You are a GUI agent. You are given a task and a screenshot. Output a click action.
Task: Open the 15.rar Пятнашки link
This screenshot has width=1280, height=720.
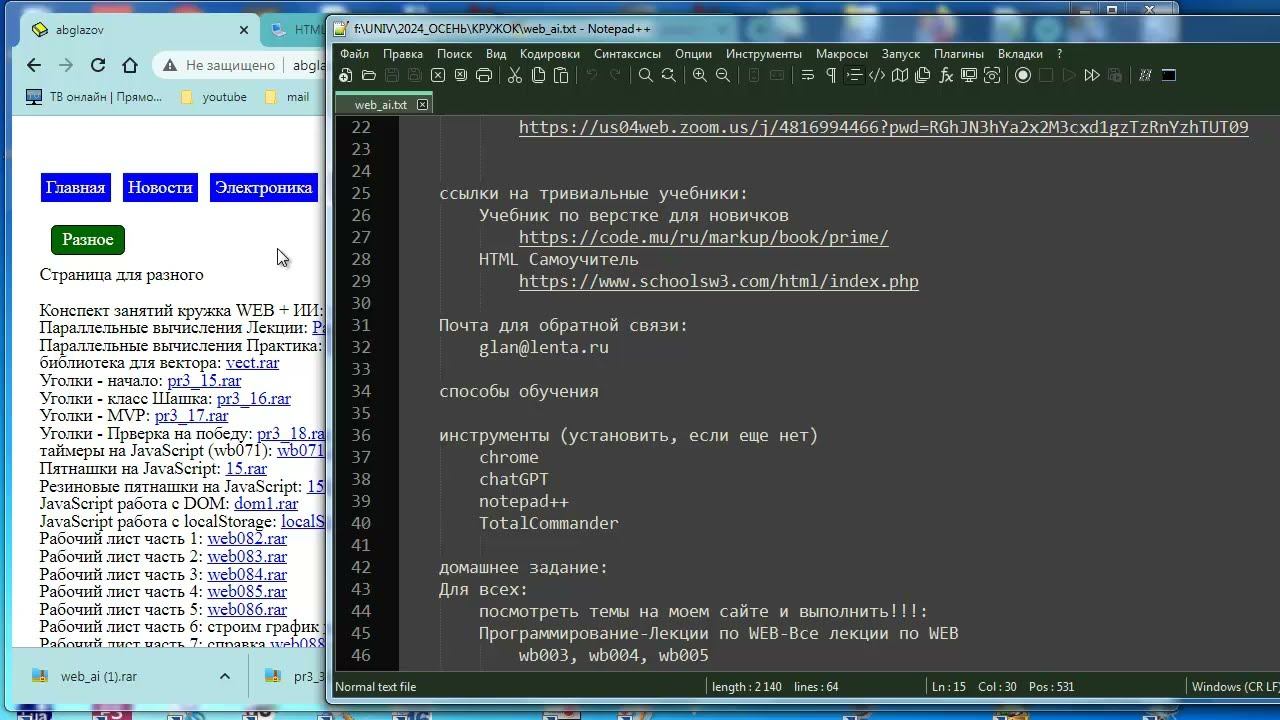click(246, 468)
